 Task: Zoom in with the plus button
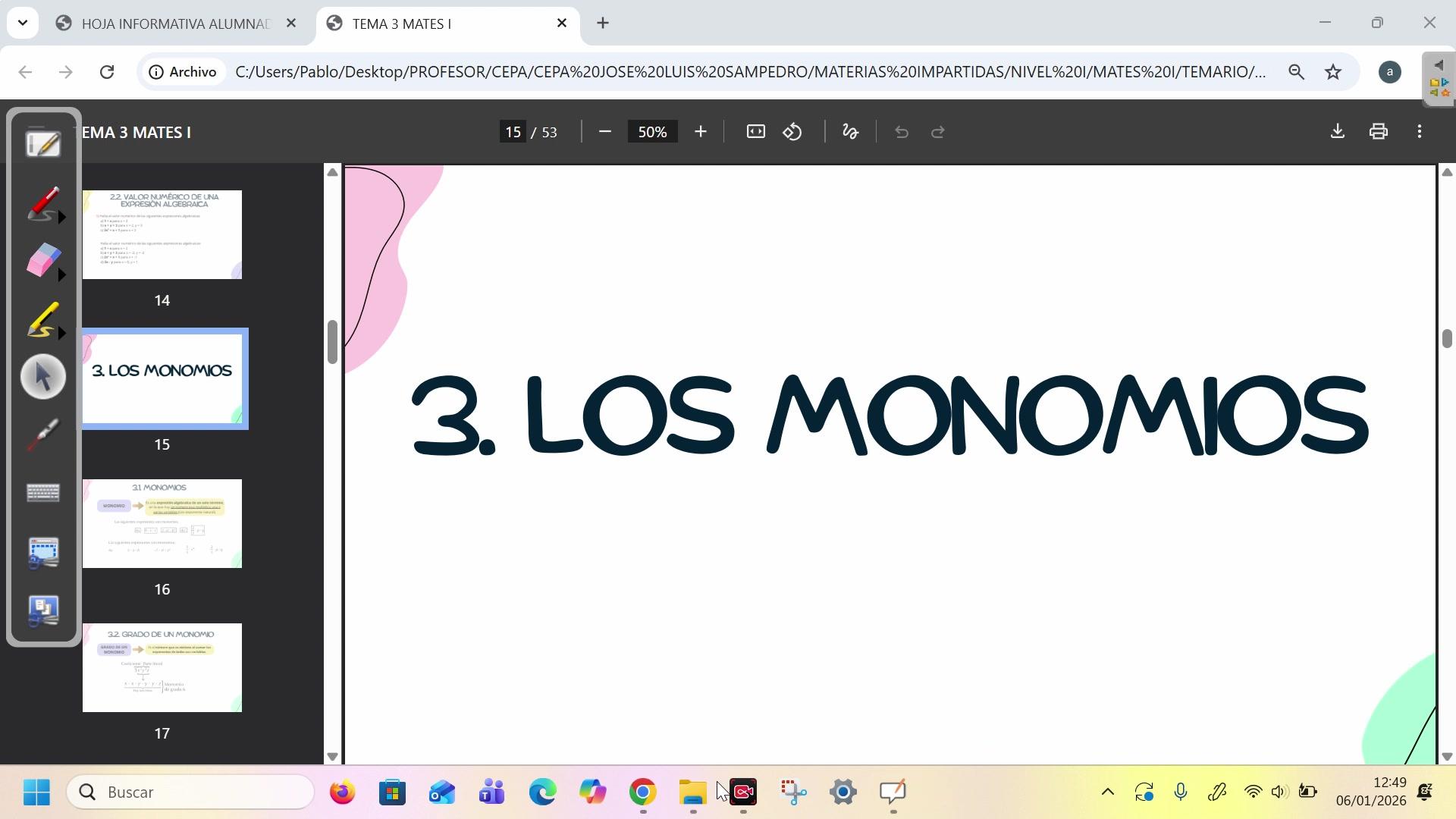[x=700, y=132]
